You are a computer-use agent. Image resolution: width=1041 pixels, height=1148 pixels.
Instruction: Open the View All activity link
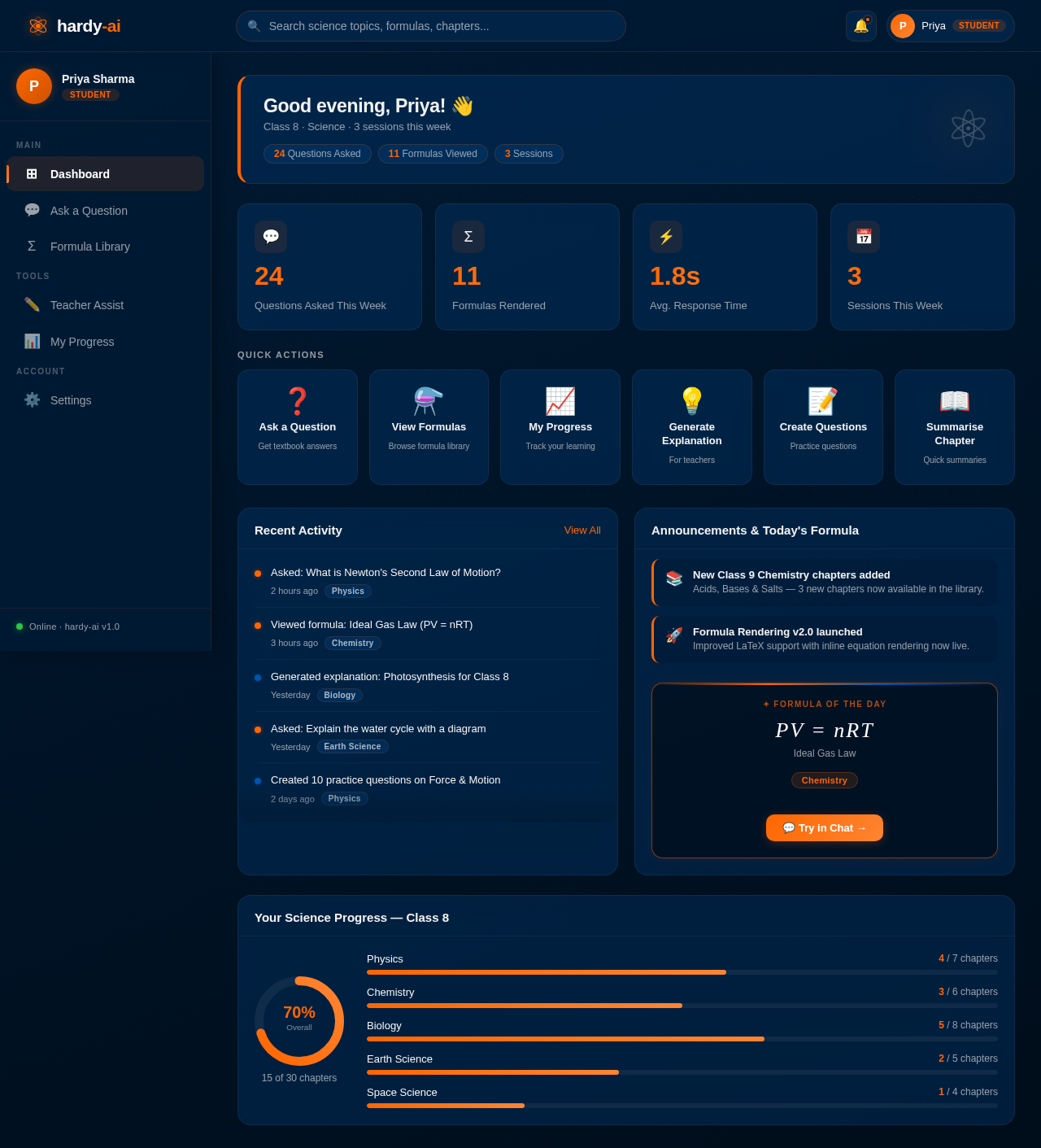[582, 530]
